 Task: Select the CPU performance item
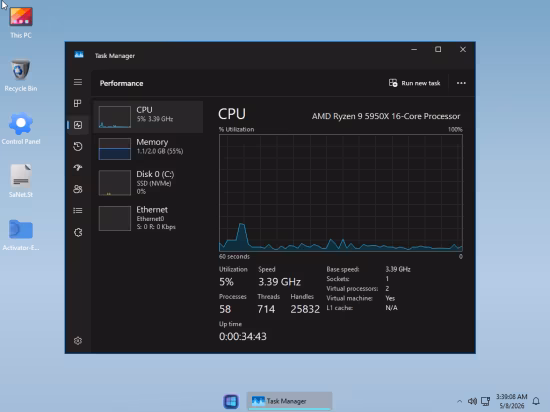(x=148, y=117)
